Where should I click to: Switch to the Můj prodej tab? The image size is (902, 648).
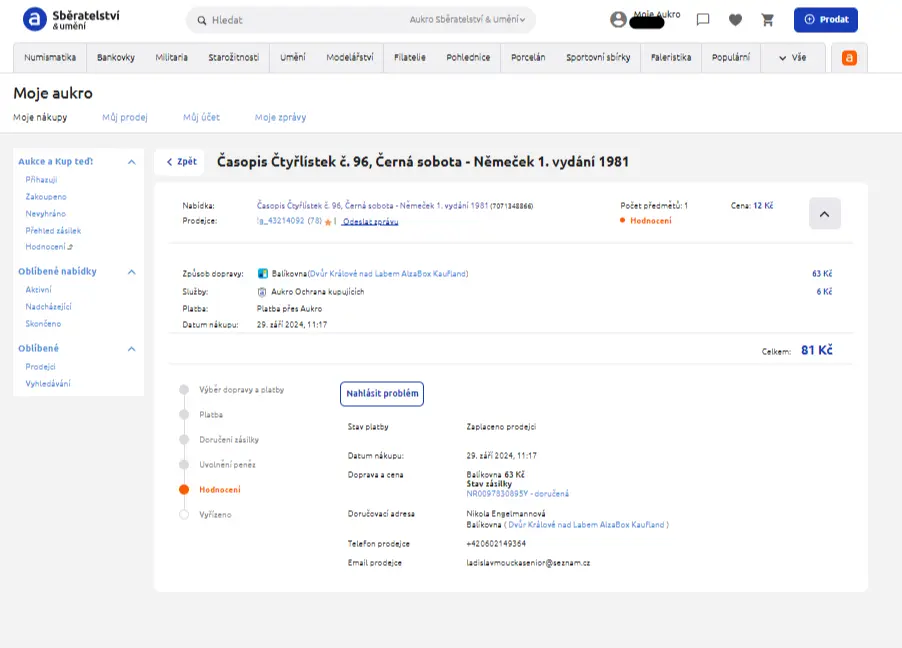[125, 117]
